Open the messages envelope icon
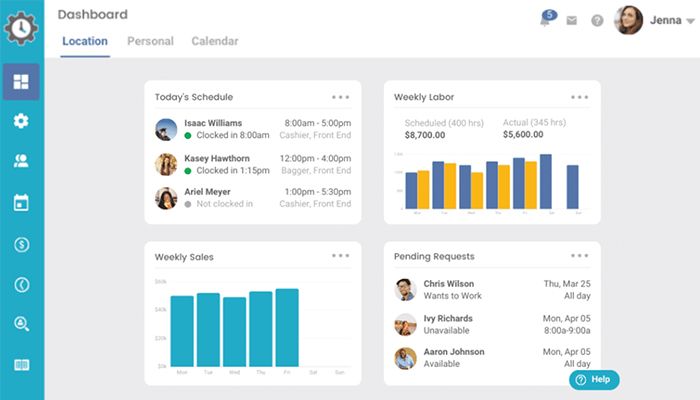This screenshot has height=400, width=700. click(571, 21)
